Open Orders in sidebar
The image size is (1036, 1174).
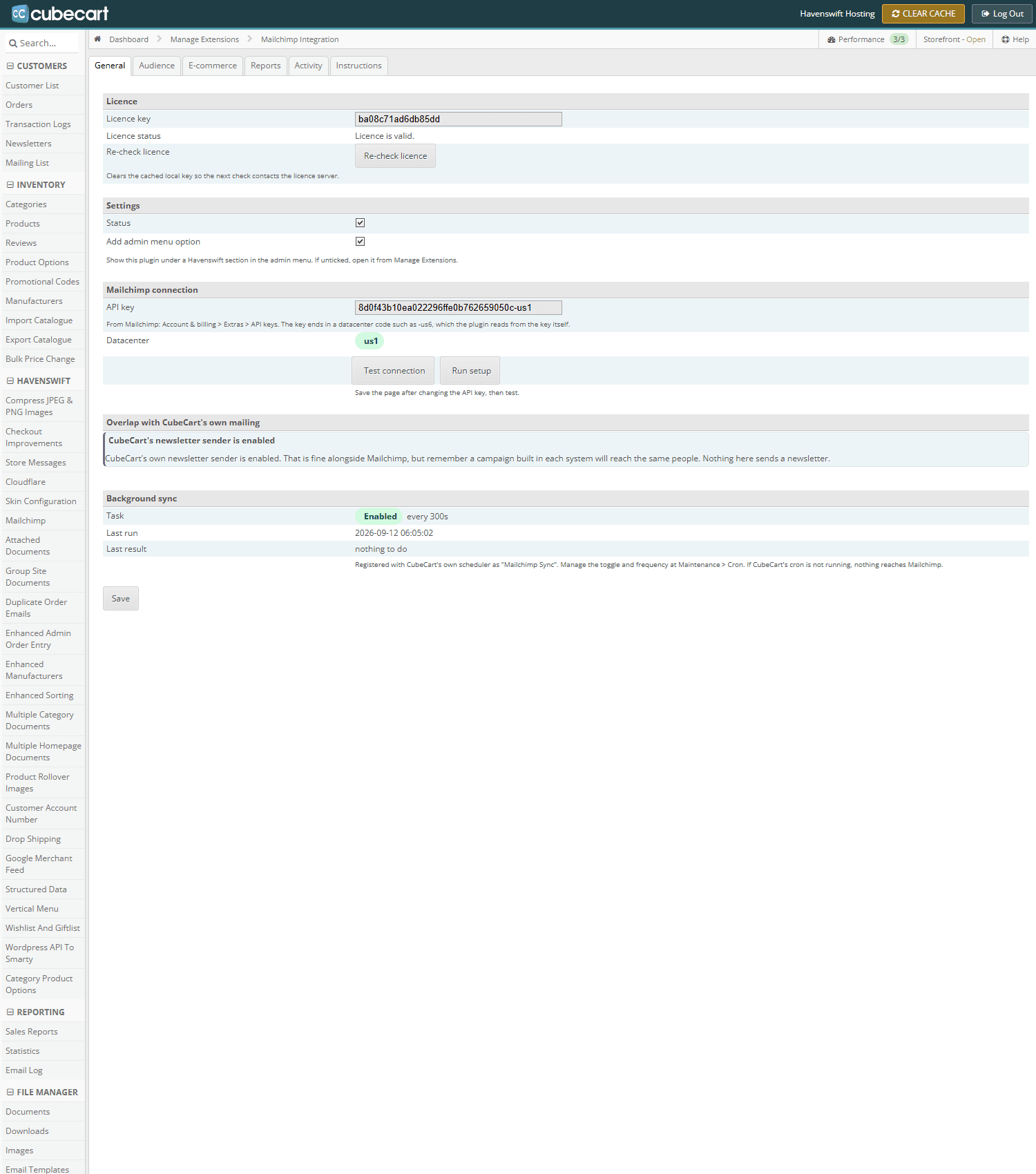tap(19, 105)
